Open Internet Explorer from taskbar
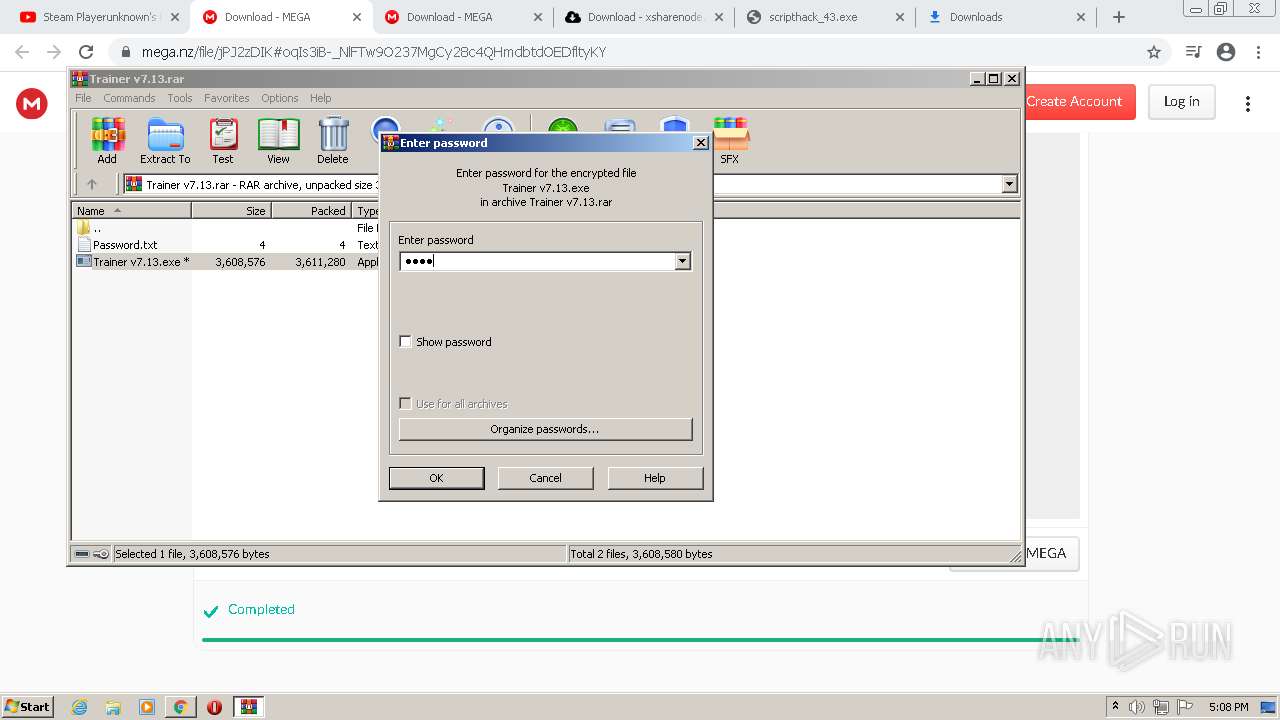The image size is (1280, 720). pos(80,707)
